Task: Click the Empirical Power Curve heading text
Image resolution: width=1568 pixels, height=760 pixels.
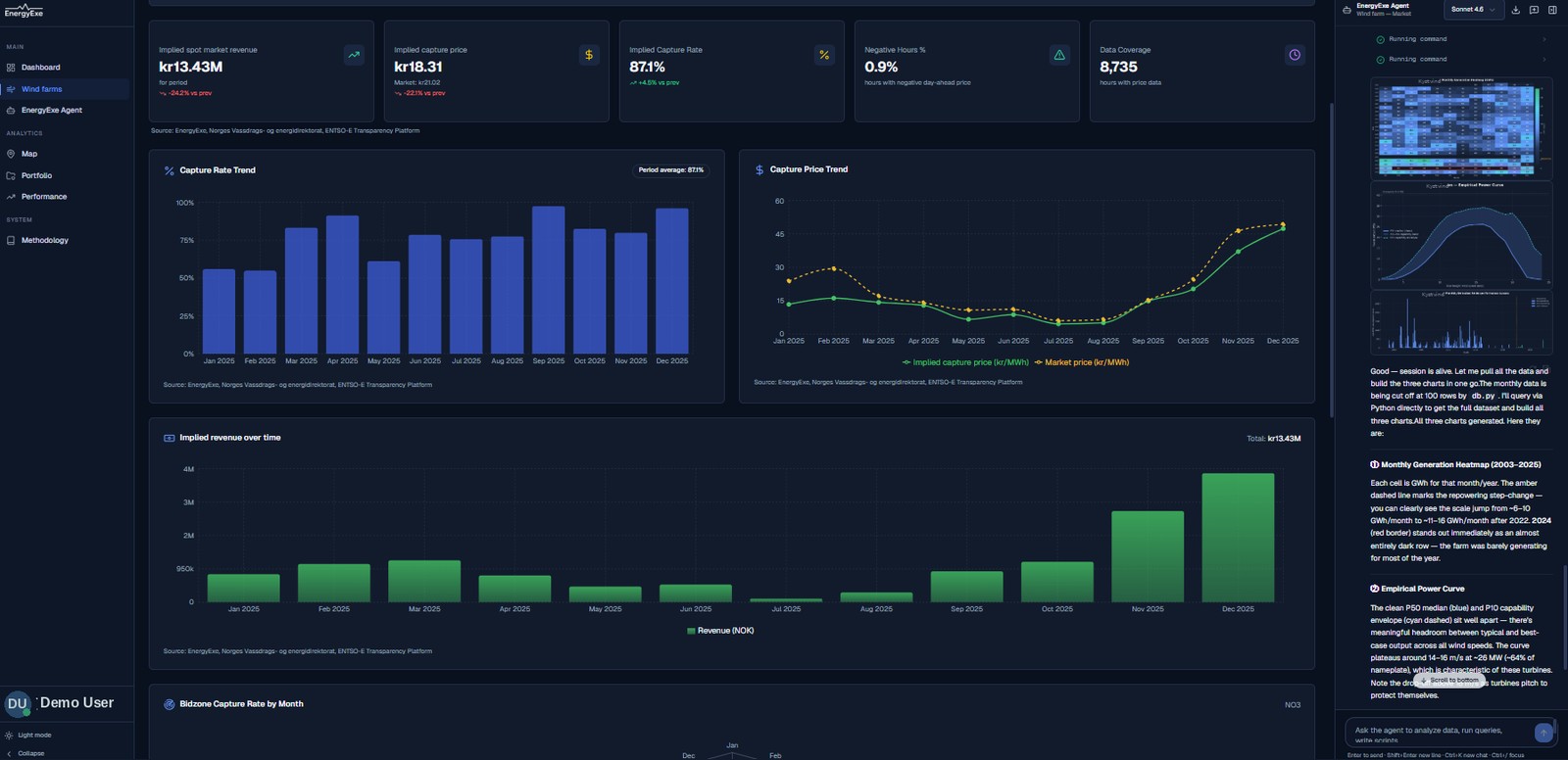Action: (x=1422, y=589)
